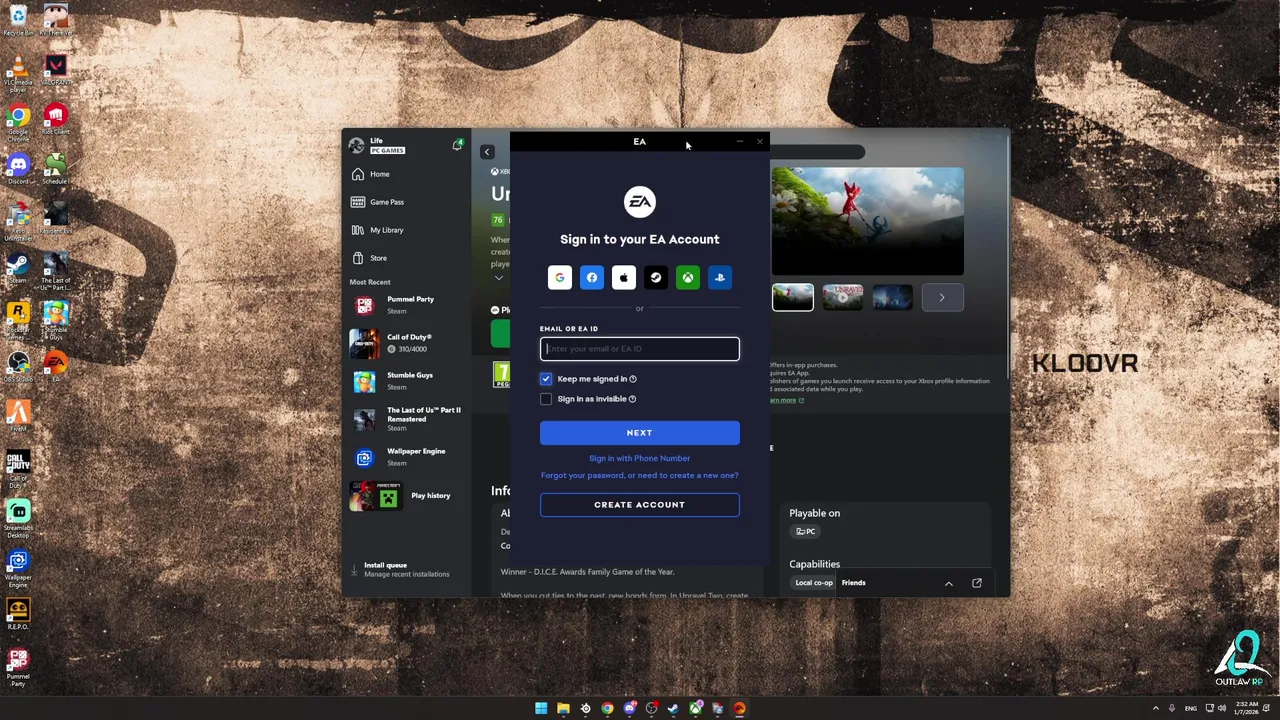Show info for Sign in as invisible

click(633, 399)
